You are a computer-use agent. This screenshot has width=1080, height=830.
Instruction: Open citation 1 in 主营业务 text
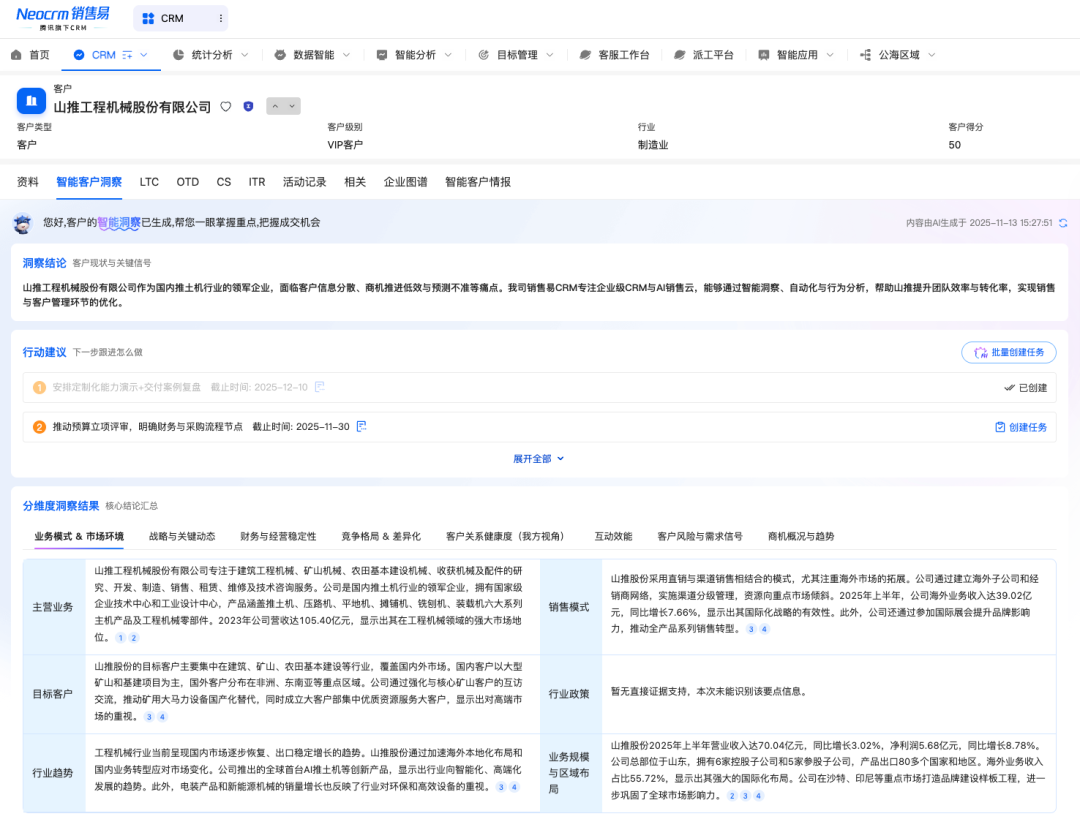[121, 638]
